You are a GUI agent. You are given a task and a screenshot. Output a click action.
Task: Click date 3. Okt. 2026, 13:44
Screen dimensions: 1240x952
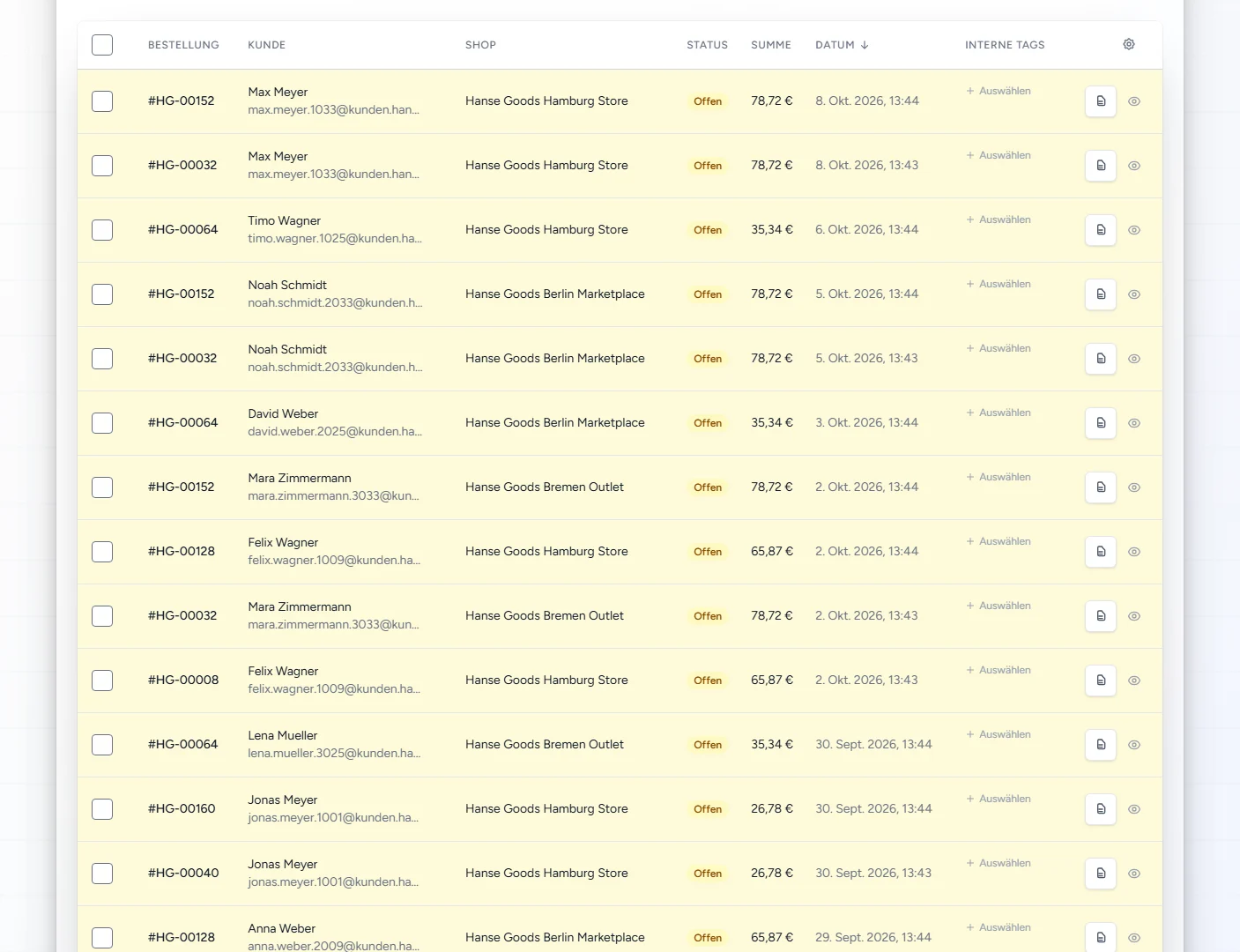click(866, 422)
